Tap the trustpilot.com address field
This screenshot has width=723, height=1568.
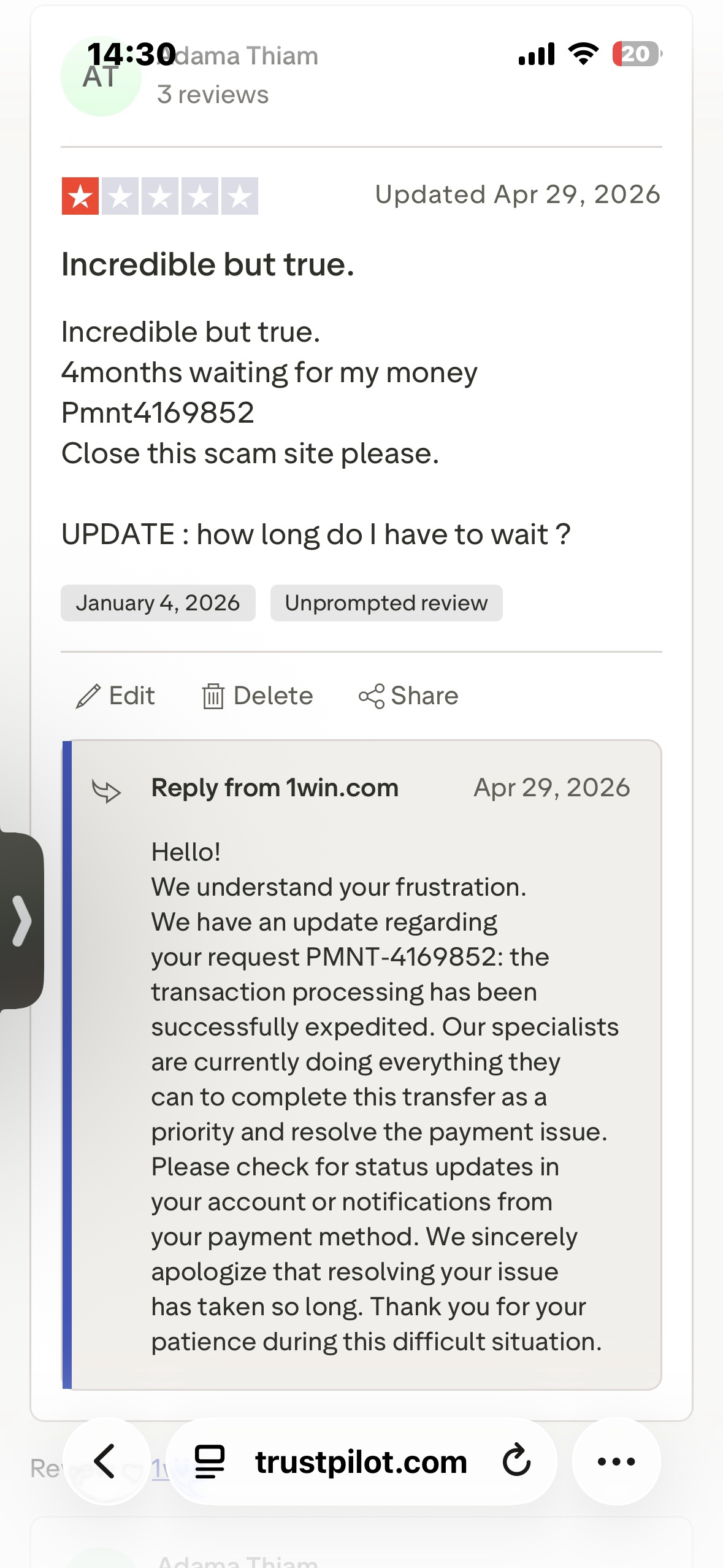click(x=361, y=1461)
